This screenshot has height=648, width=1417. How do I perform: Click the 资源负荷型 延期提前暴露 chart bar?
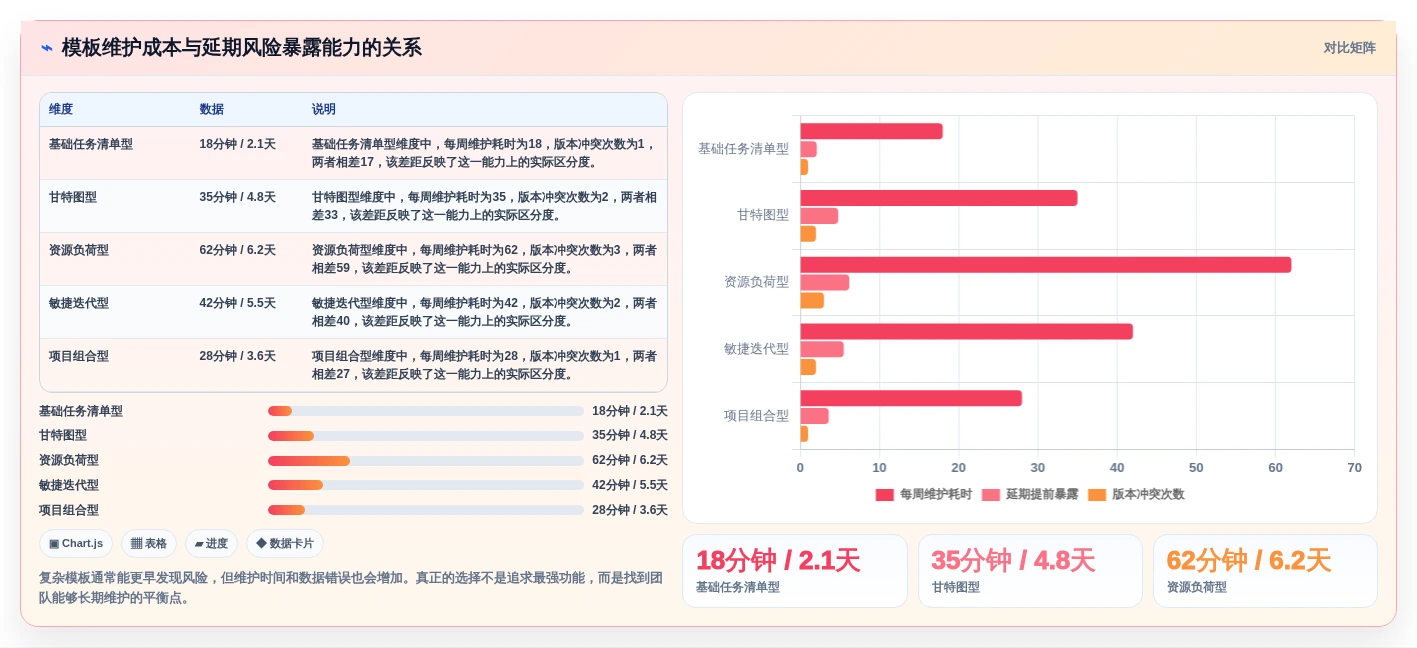pyautogui.click(x=824, y=283)
